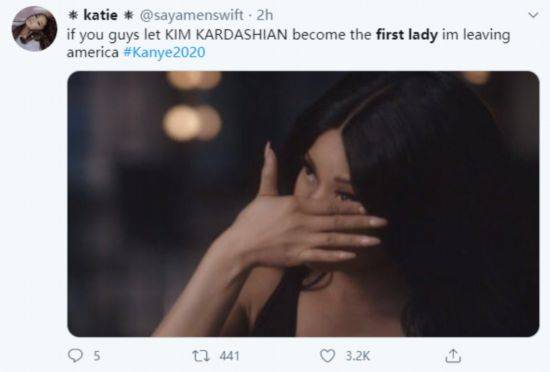Screen dimensions: 550x372
Task: Open the @sayamenswift handle link
Action: click(192, 15)
